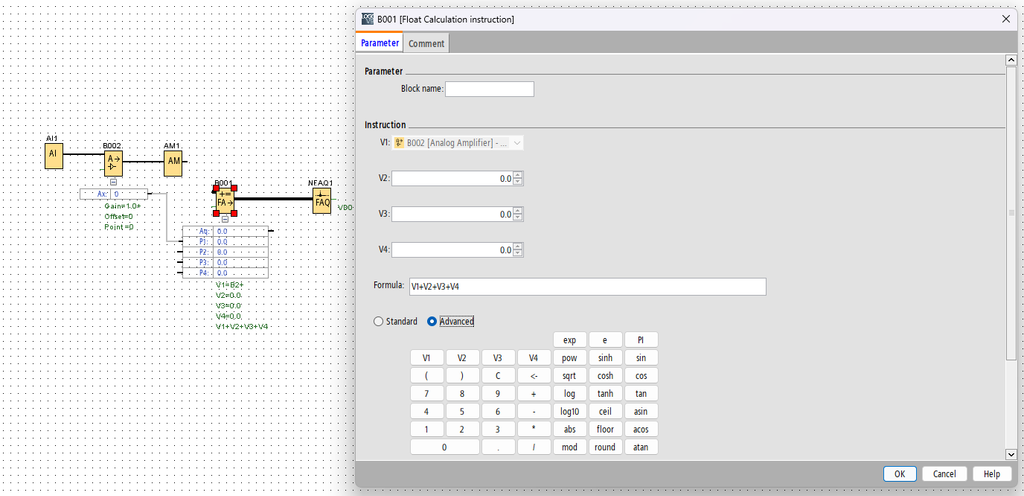This screenshot has width=1024, height=496.
Task: Select the B001 float calculation block
Action: pyautogui.click(x=225, y=200)
